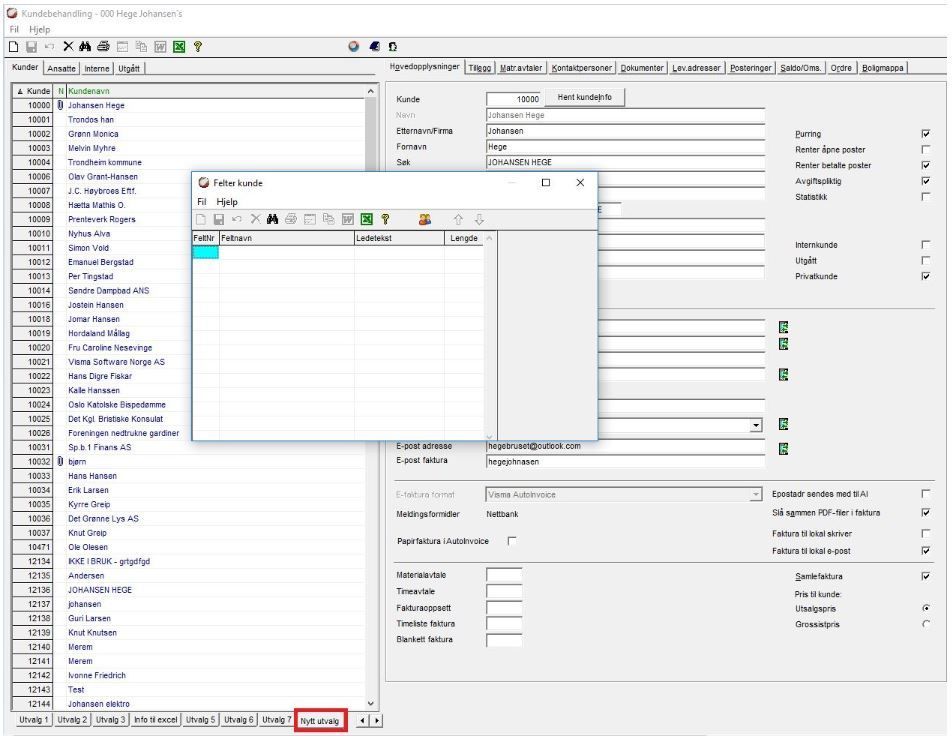952x736 pixels.
Task: Select the Nytt utvalg tab at bottom
Action: [x=320, y=721]
